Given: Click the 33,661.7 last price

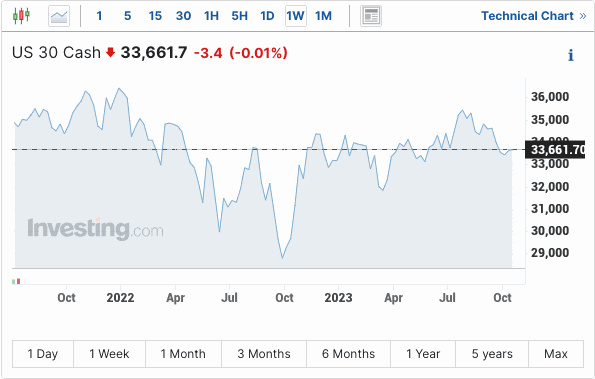Looking at the screenshot, I should (x=154, y=52).
